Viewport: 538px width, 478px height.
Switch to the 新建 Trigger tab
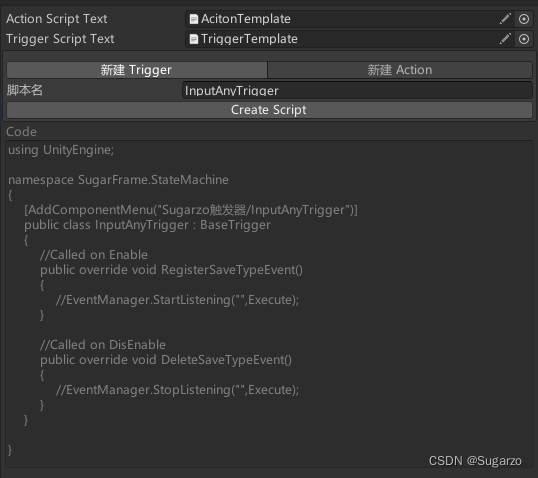137,70
